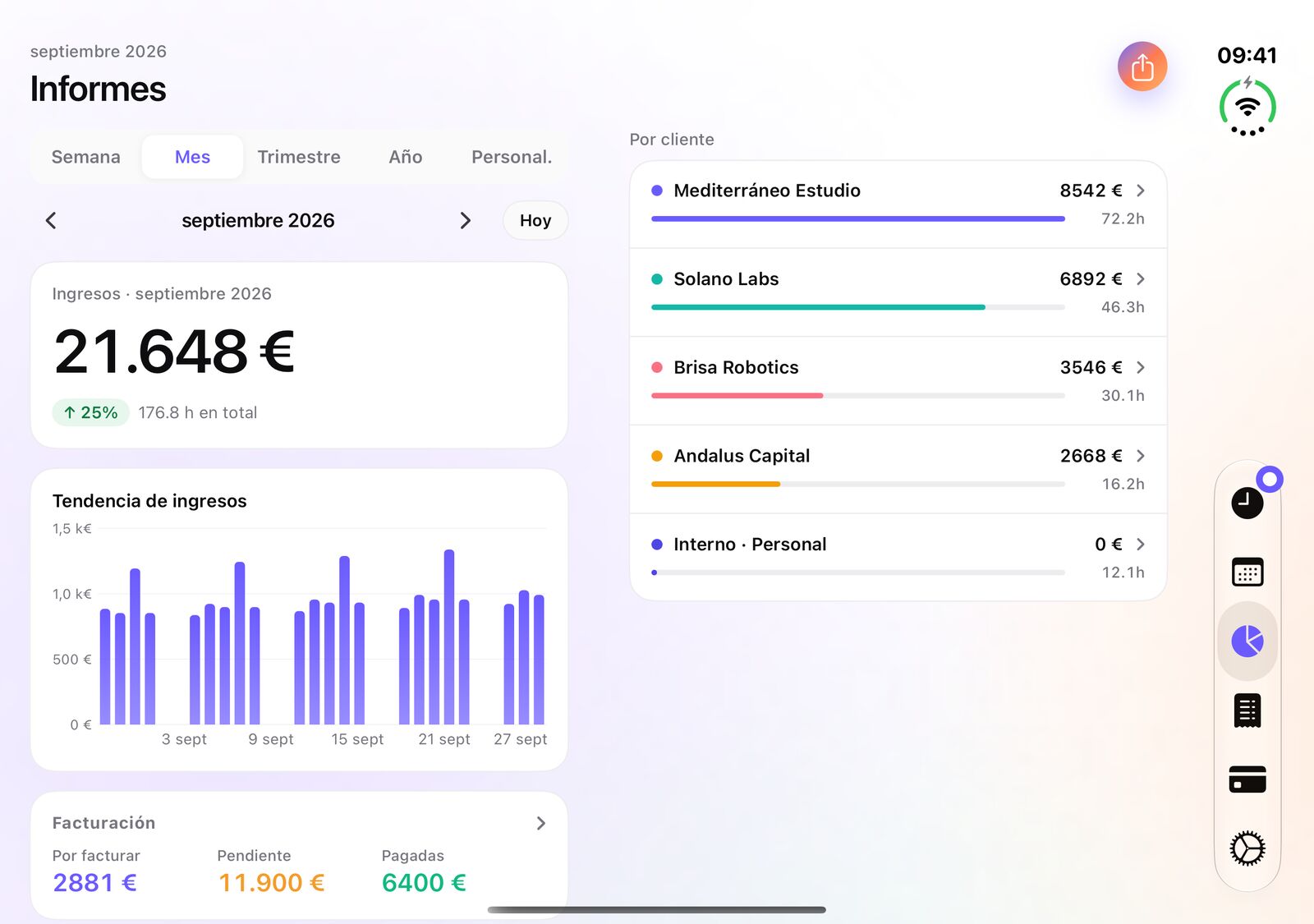The image size is (1314, 924).
Task: Switch to the Año tab
Action: 406,157
